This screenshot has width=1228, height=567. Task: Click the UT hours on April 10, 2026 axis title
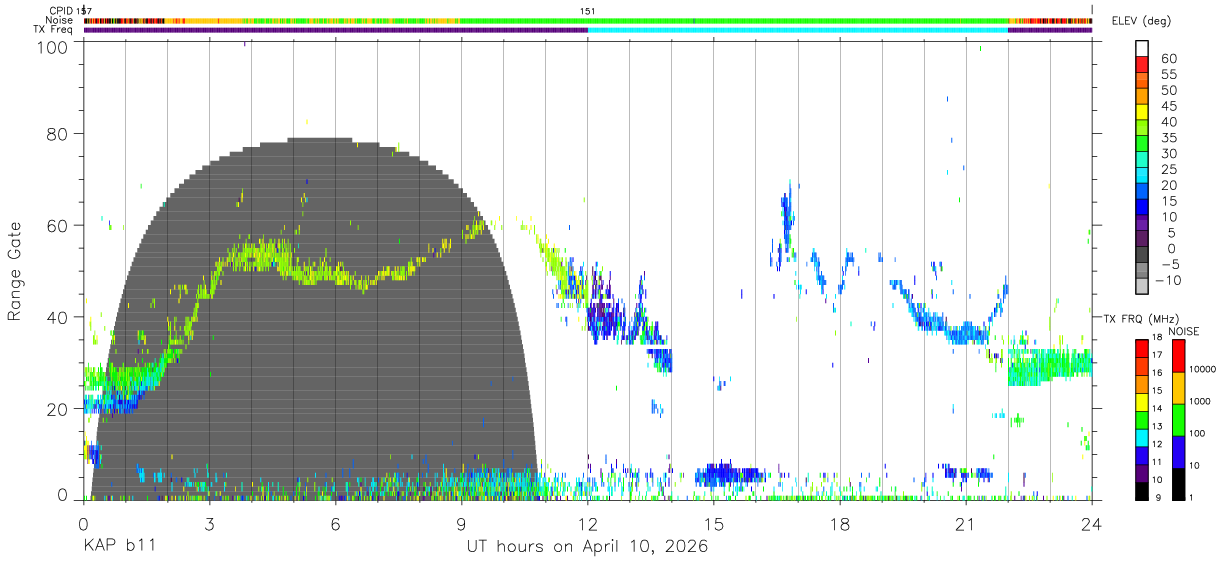coord(587,547)
